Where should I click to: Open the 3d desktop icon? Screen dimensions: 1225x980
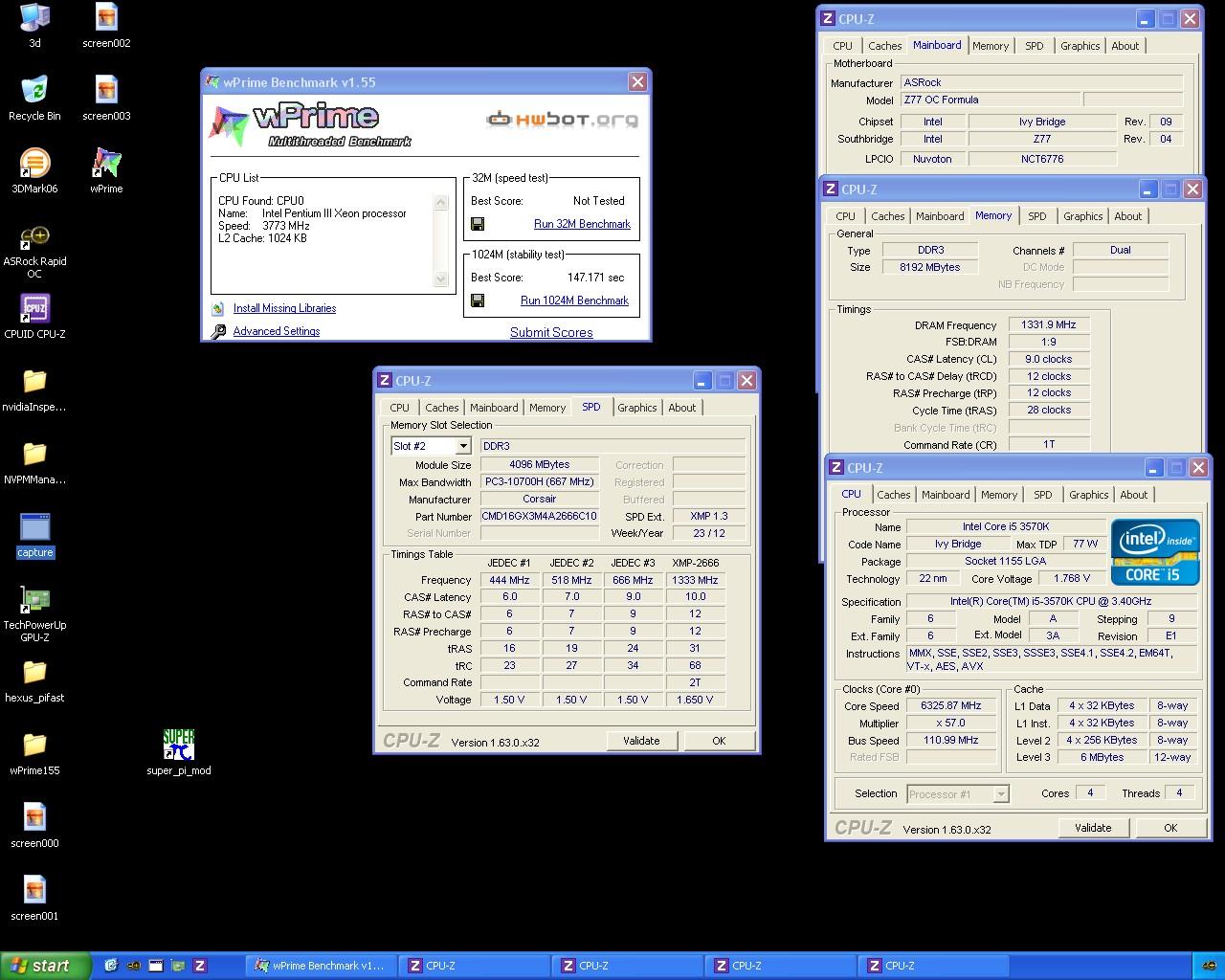(x=34, y=17)
